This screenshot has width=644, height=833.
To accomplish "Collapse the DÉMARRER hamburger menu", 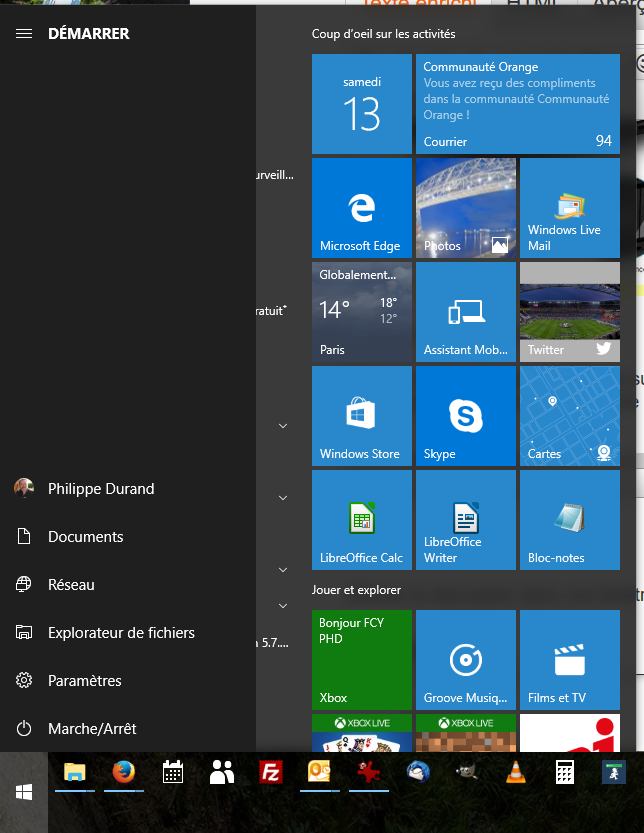I will coord(25,34).
